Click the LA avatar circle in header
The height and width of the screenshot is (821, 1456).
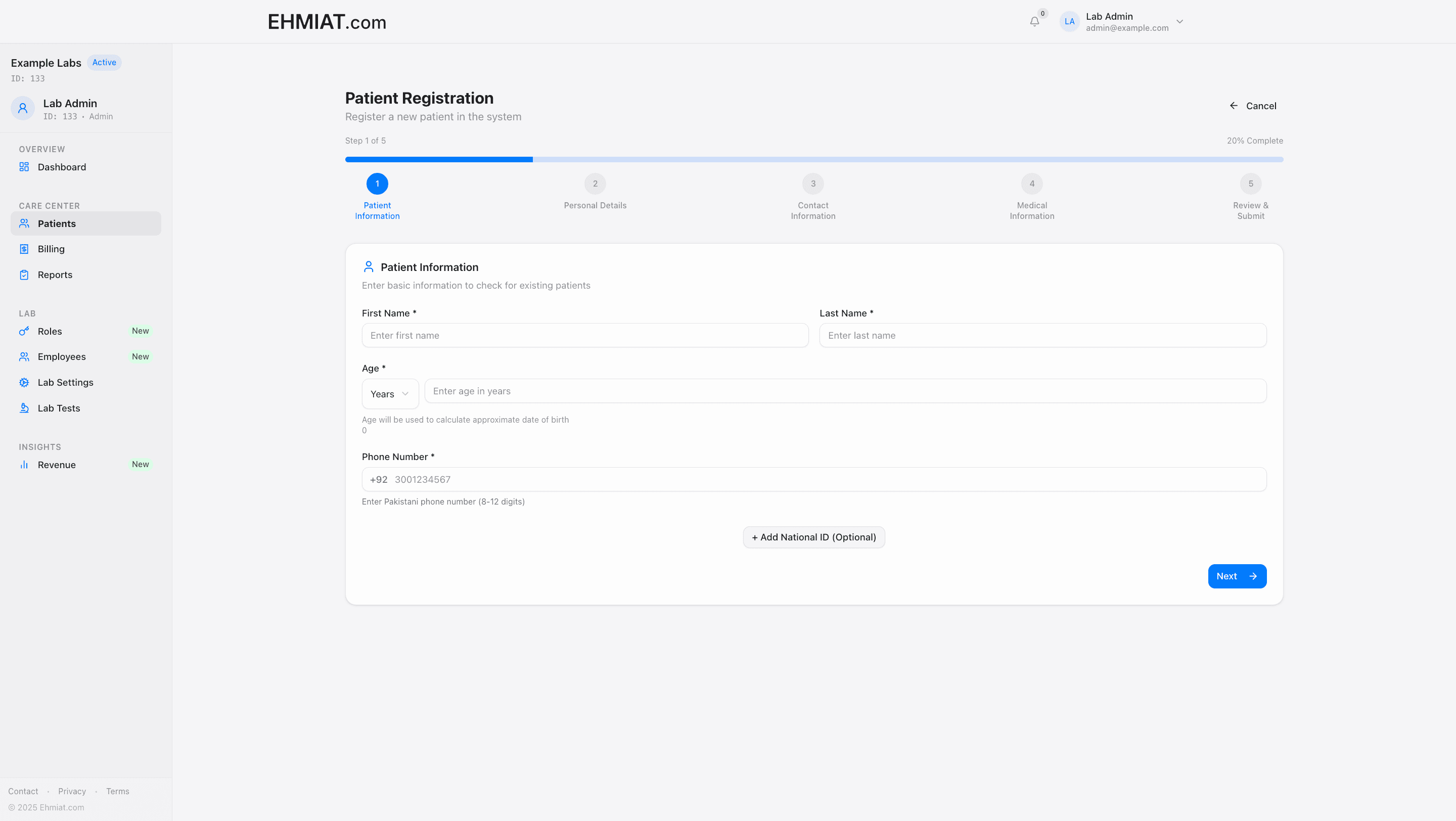1069,21
